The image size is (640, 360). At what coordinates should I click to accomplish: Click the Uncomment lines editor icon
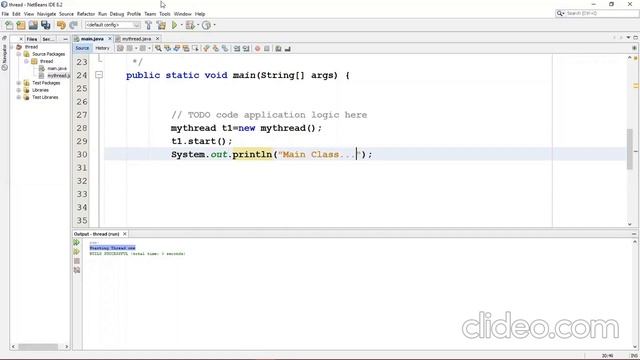pos(287,49)
